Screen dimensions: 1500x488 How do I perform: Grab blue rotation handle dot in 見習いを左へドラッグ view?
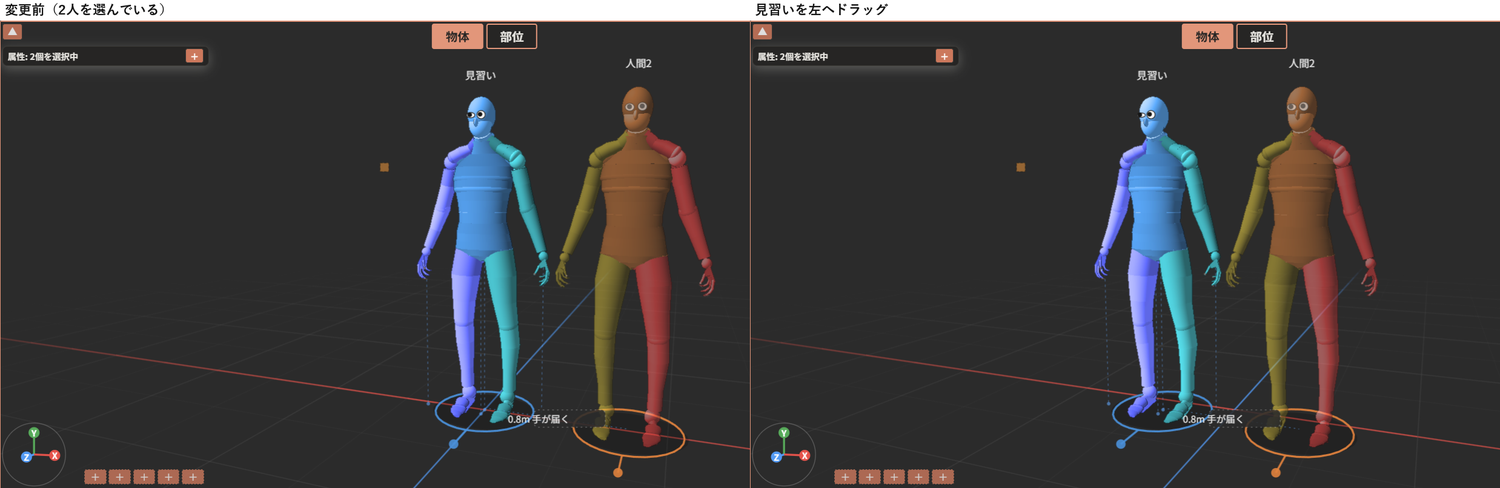pos(1121,443)
